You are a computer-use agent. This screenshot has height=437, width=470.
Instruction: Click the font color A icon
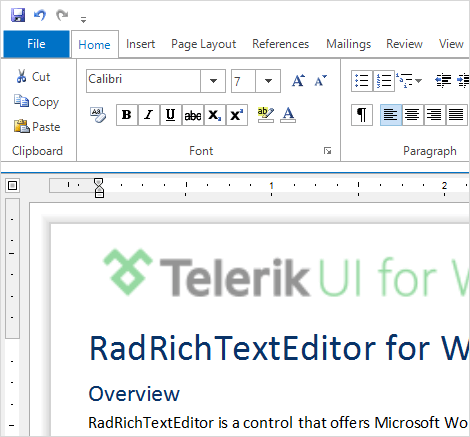288,115
